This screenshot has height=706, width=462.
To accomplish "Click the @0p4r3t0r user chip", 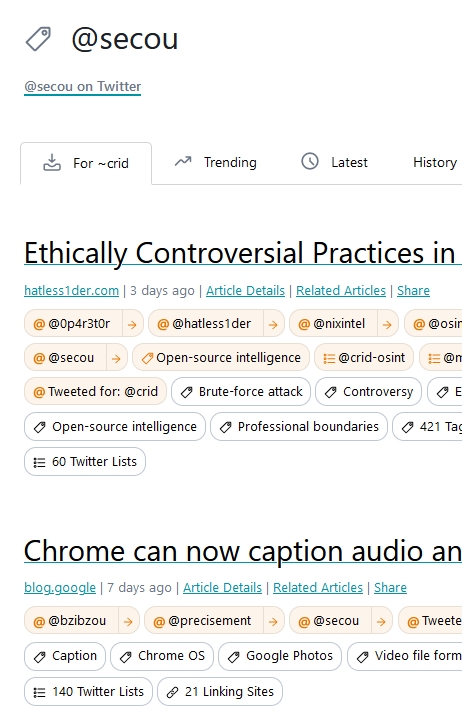I will 73,324.
